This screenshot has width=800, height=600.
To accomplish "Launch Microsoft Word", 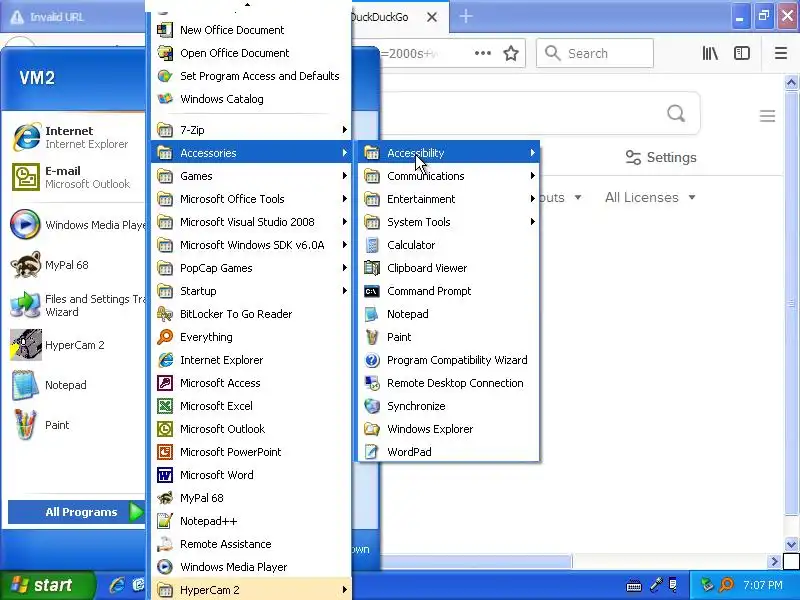I will pos(251,474).
